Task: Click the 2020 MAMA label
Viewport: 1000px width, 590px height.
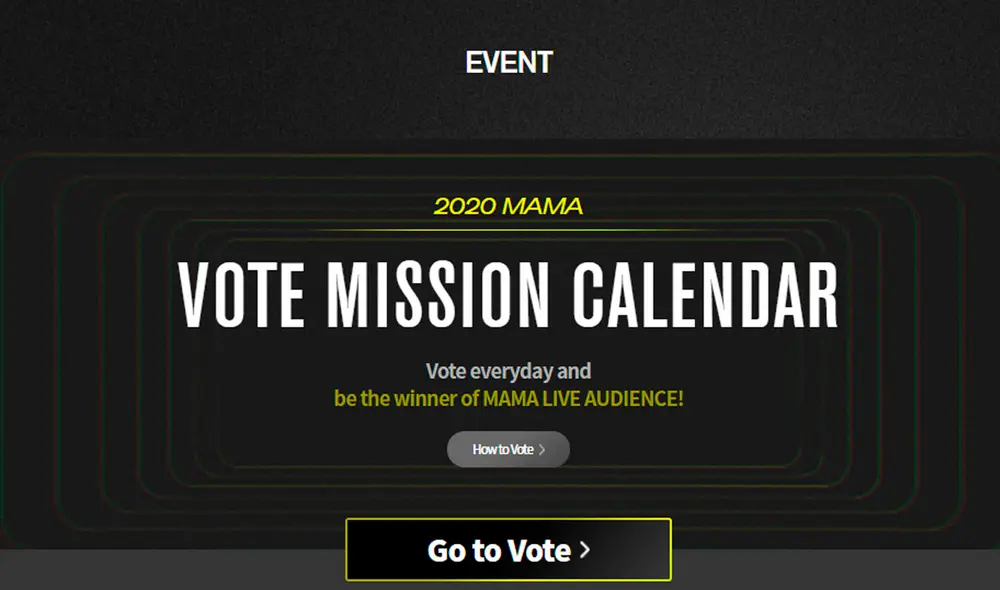Action: point(508,207)
